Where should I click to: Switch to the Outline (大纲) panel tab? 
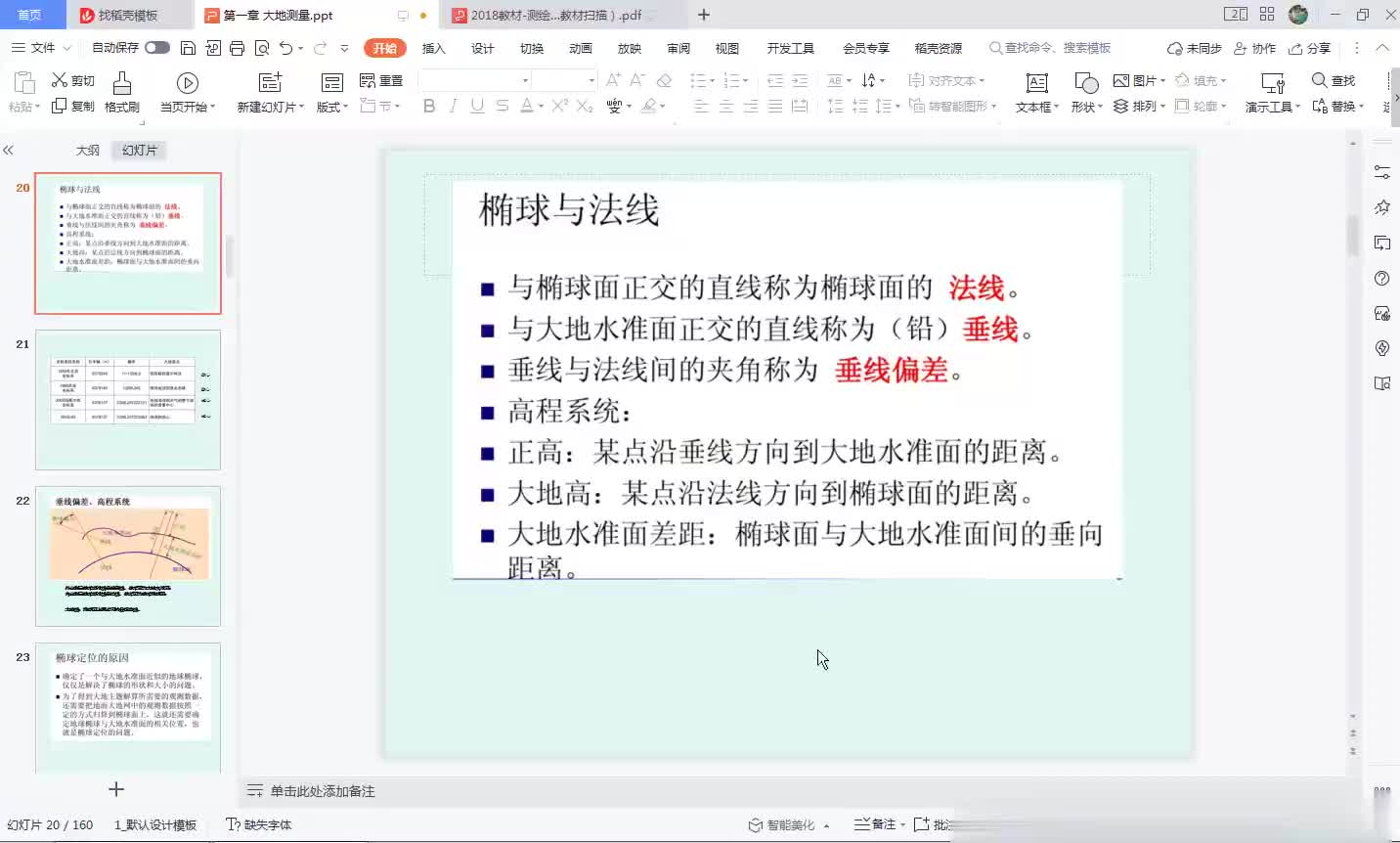tap(88, 151)
